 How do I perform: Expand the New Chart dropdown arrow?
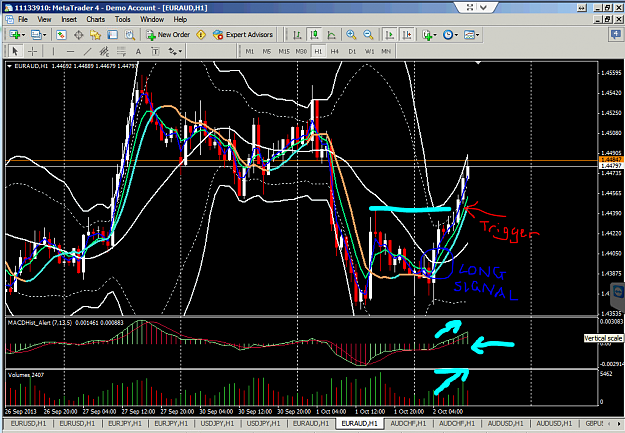coord(24,35)
